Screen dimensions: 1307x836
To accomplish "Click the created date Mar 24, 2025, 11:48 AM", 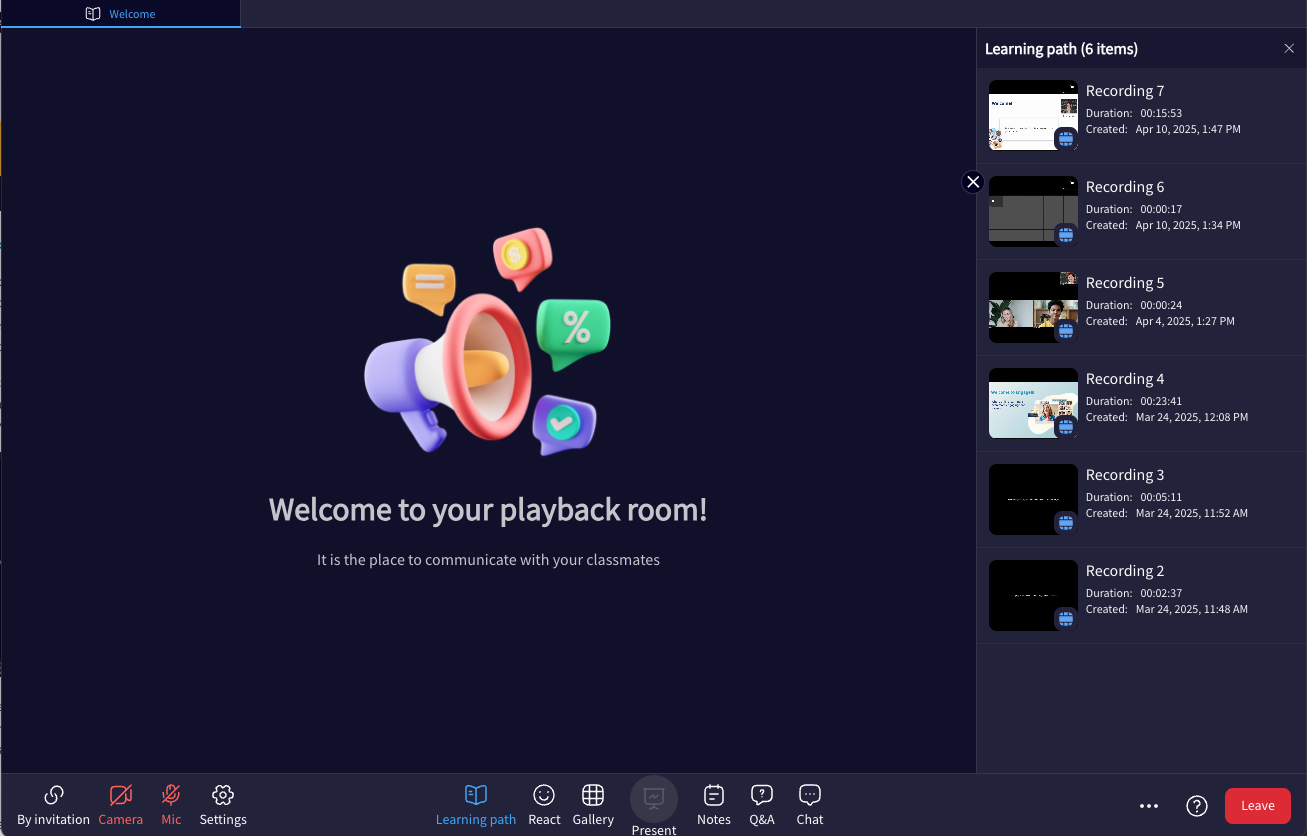I will tap(1192, 609).
